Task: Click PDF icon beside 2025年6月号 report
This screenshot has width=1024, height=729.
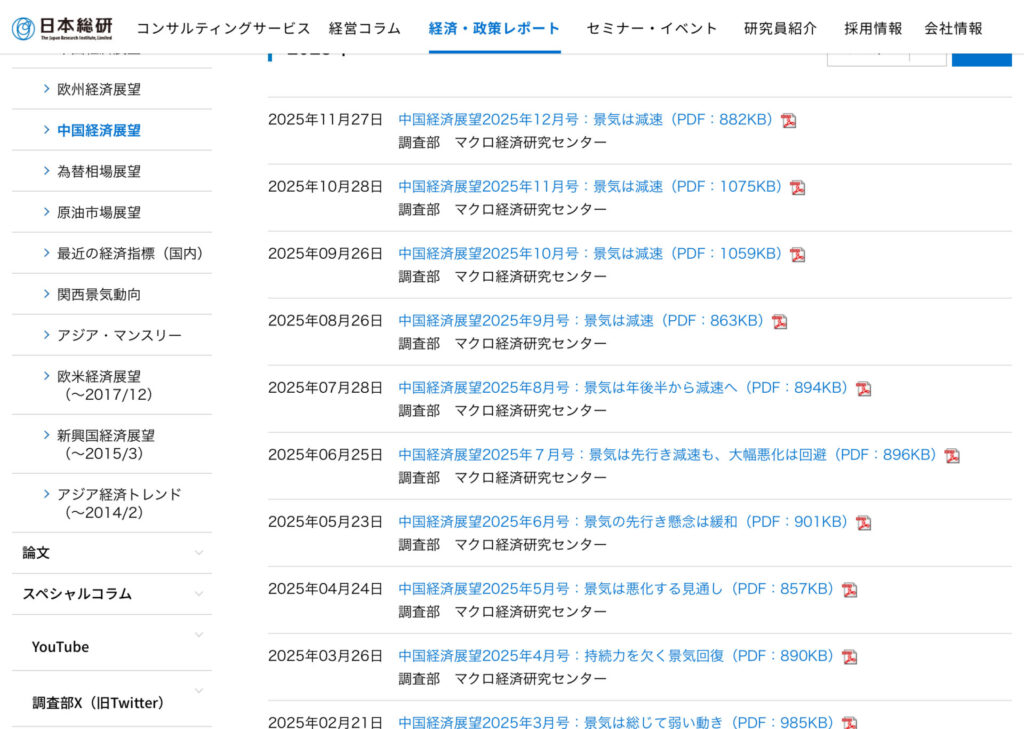Action: pos(863,523)
